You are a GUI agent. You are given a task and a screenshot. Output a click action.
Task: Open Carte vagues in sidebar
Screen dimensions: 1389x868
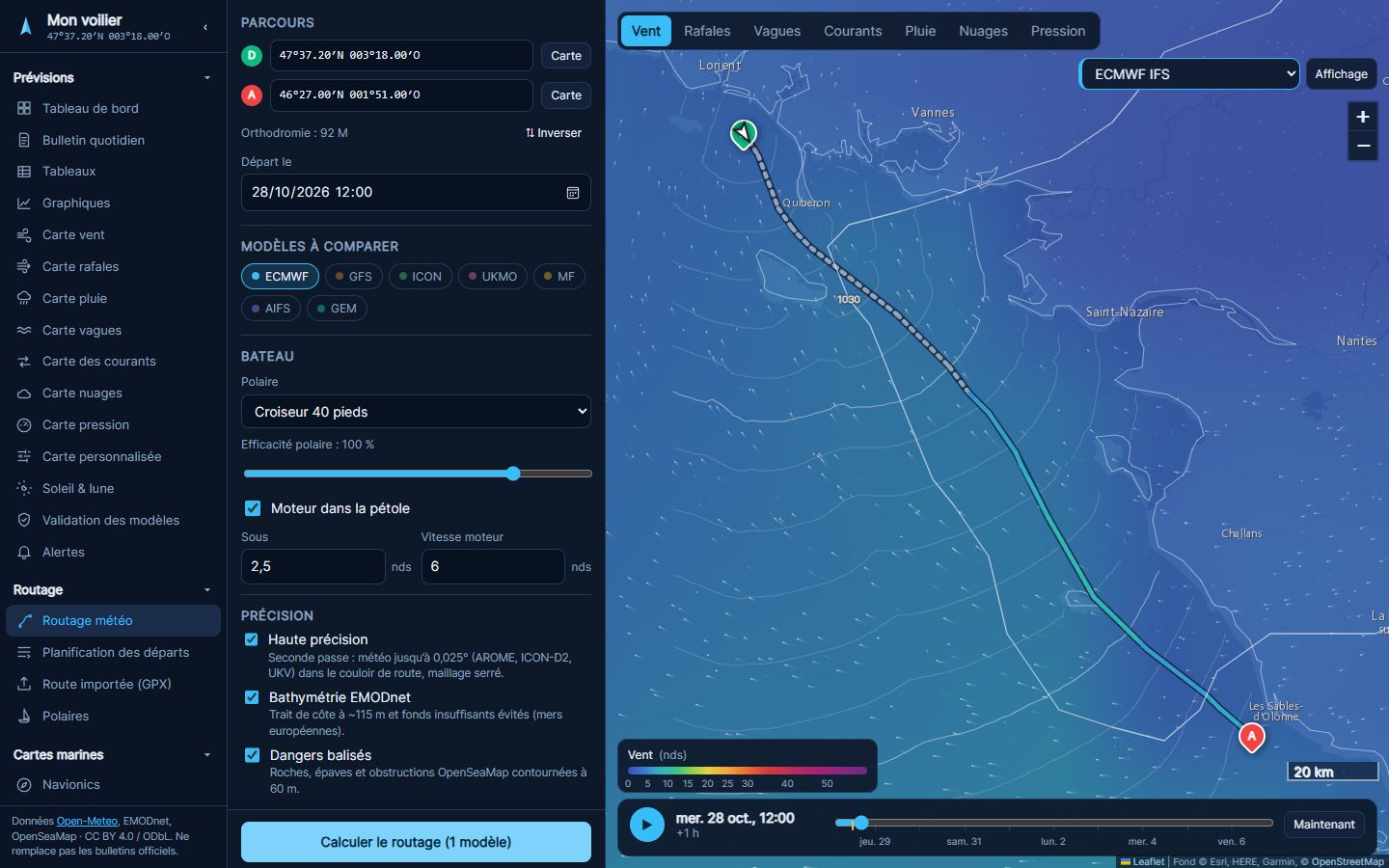click(x=113, y=330)
